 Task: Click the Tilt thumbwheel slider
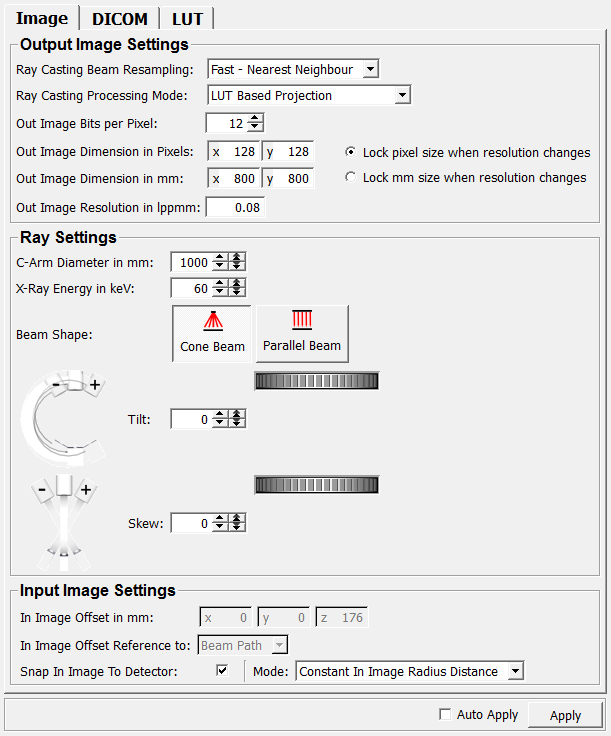tap(317, 380)
